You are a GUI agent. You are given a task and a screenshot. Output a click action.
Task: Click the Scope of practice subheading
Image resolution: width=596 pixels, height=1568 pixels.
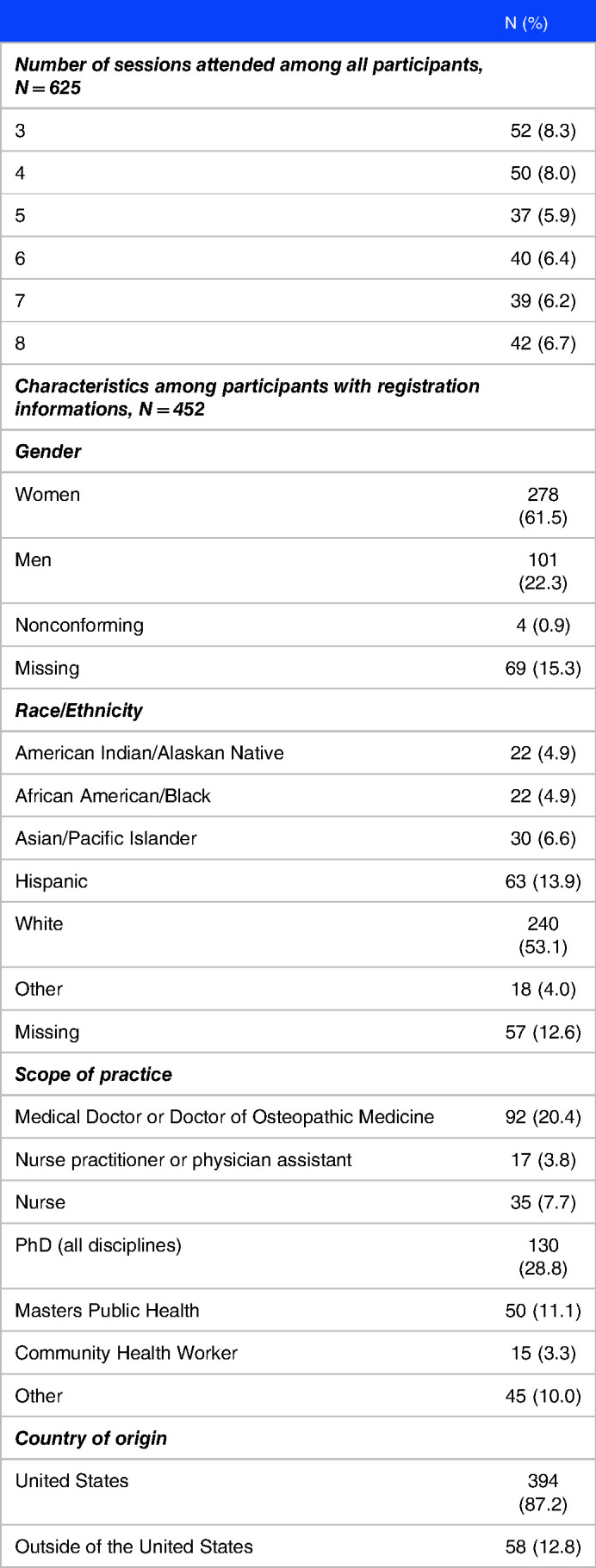(x=94, y=1075)
